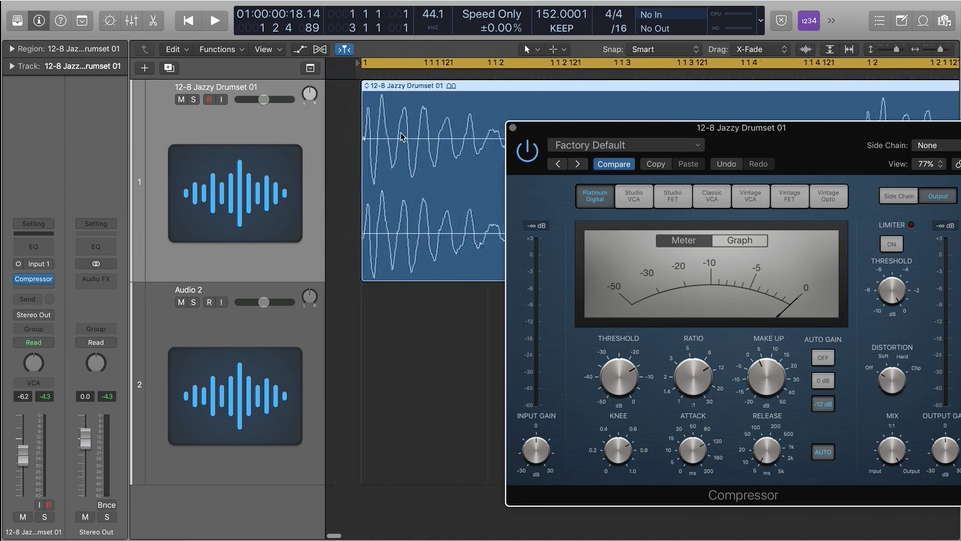Click the up-level arrow in tracks toolbar
The image size is (961, 541).
(144, 49)
